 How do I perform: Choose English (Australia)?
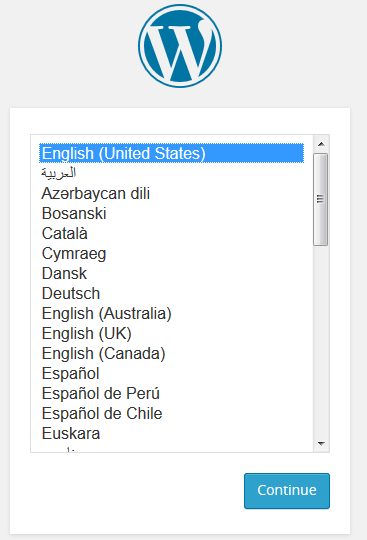[x=171, y=313]
